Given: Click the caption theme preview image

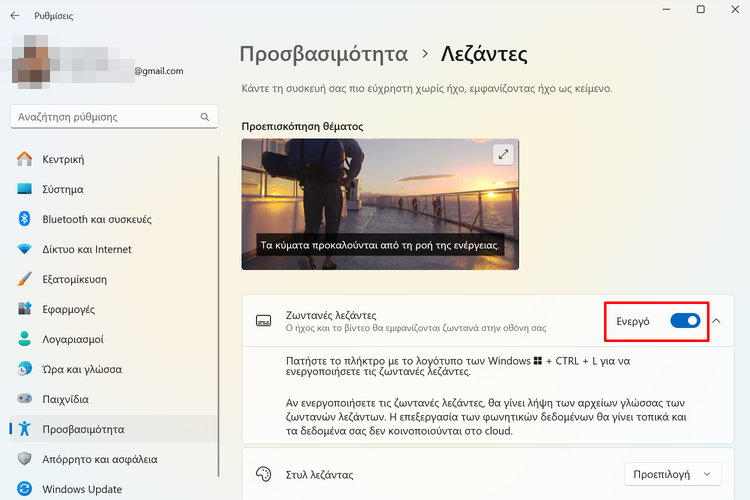Looking at the screenshot, I should [380, 204].
